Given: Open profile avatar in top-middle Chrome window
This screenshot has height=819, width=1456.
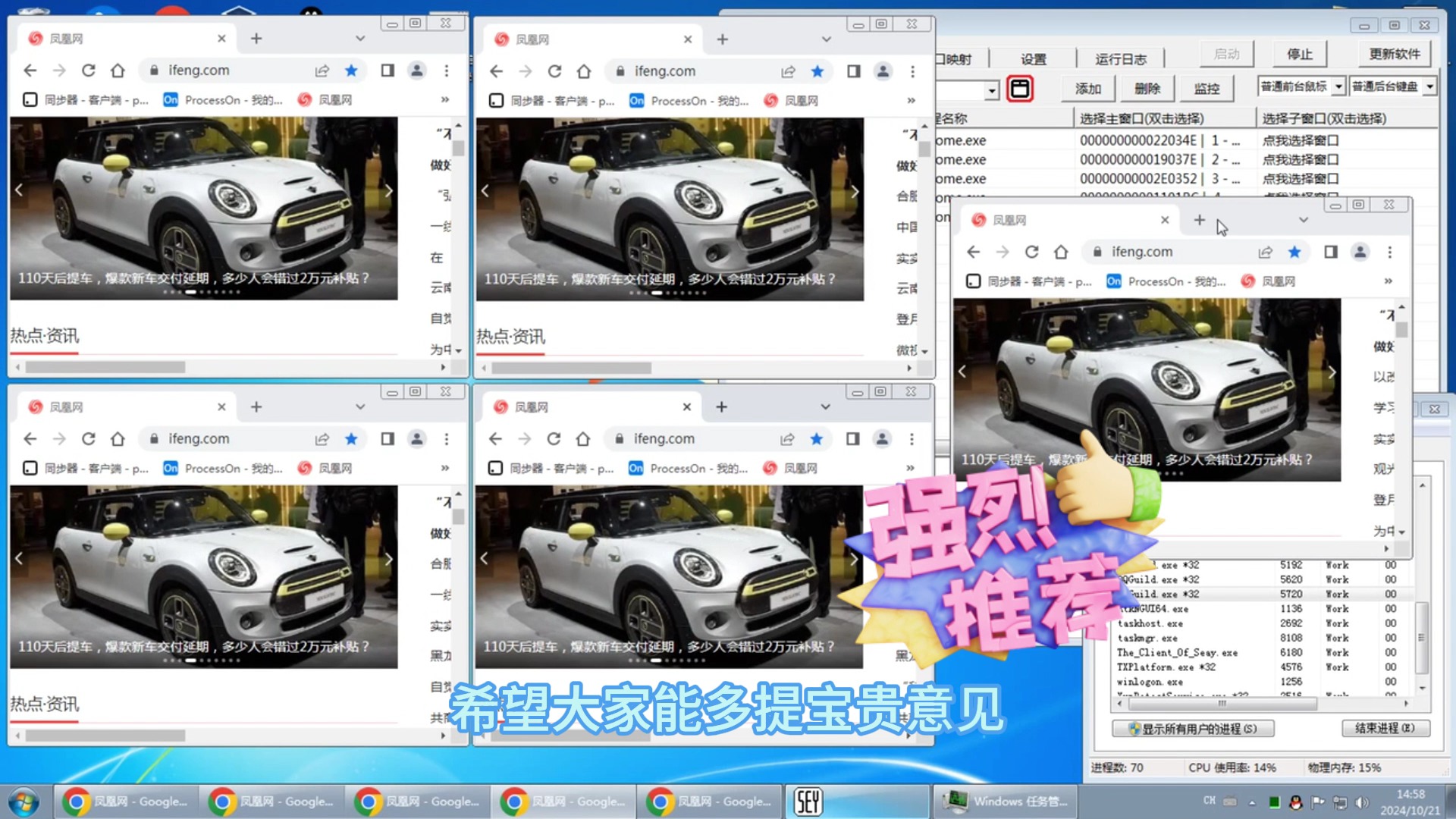Looking at the screenshot, I should (883, 71).
